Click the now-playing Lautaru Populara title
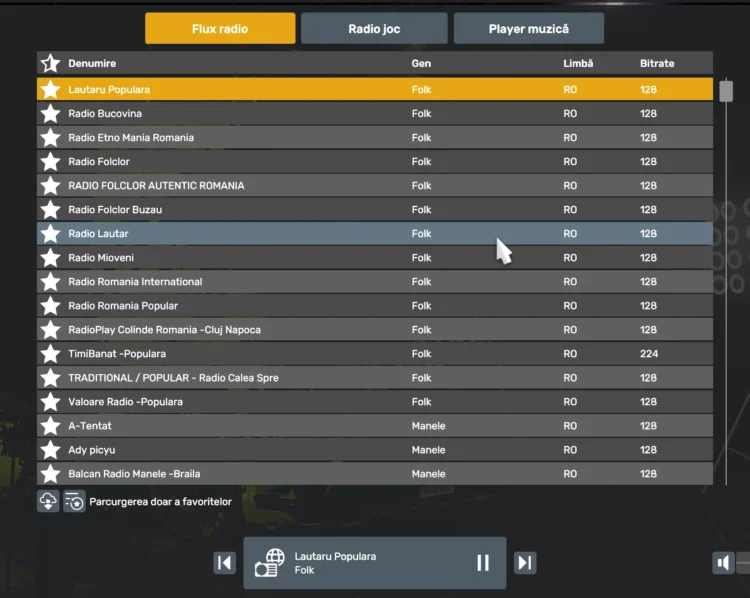Screen dimensions: 750x598 coord(335,556)
